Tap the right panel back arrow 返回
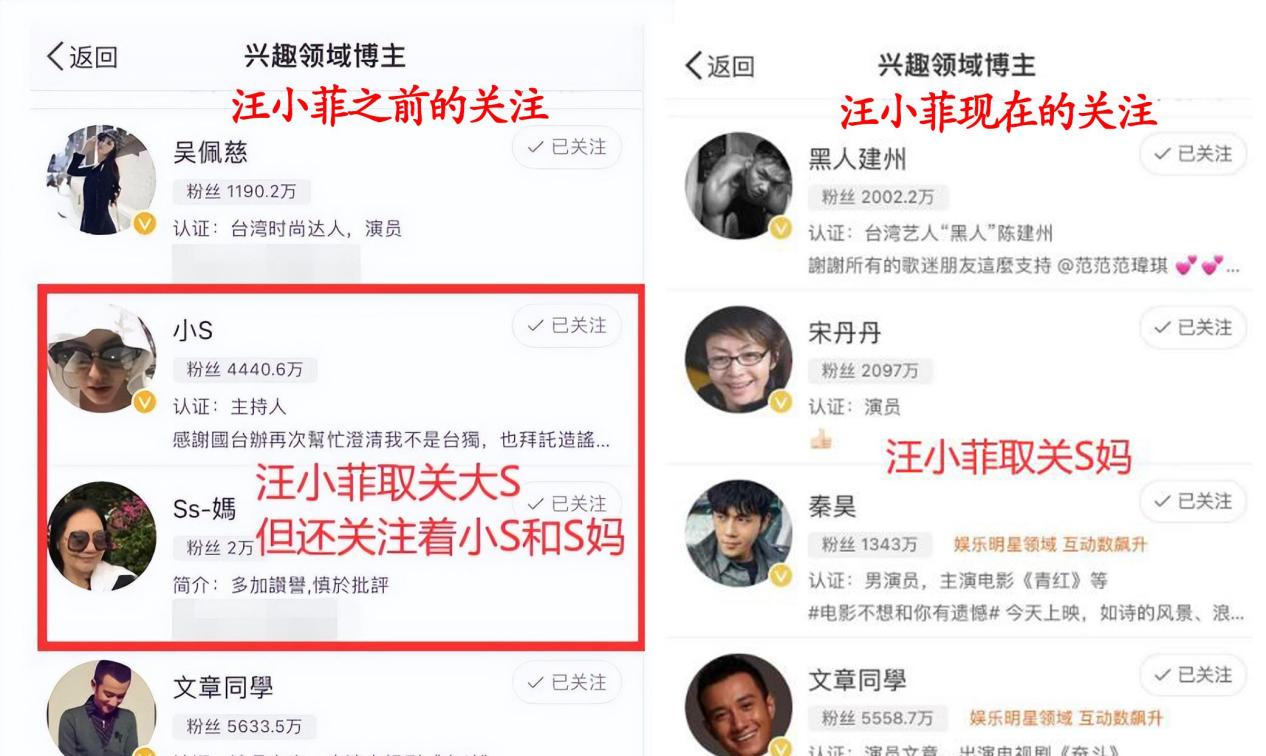The height and width of the screenshot is (756, 1266). coord(720,66)
